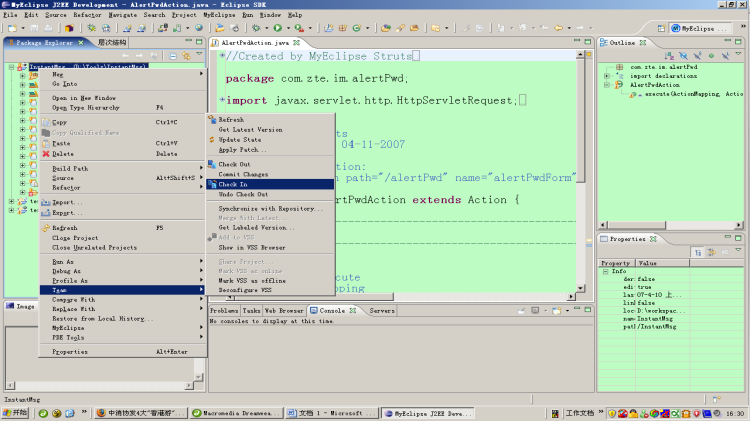Toggle Show Categories in Properties toolbar
Screen dimensions: 750x421
(x=698, y=252)
